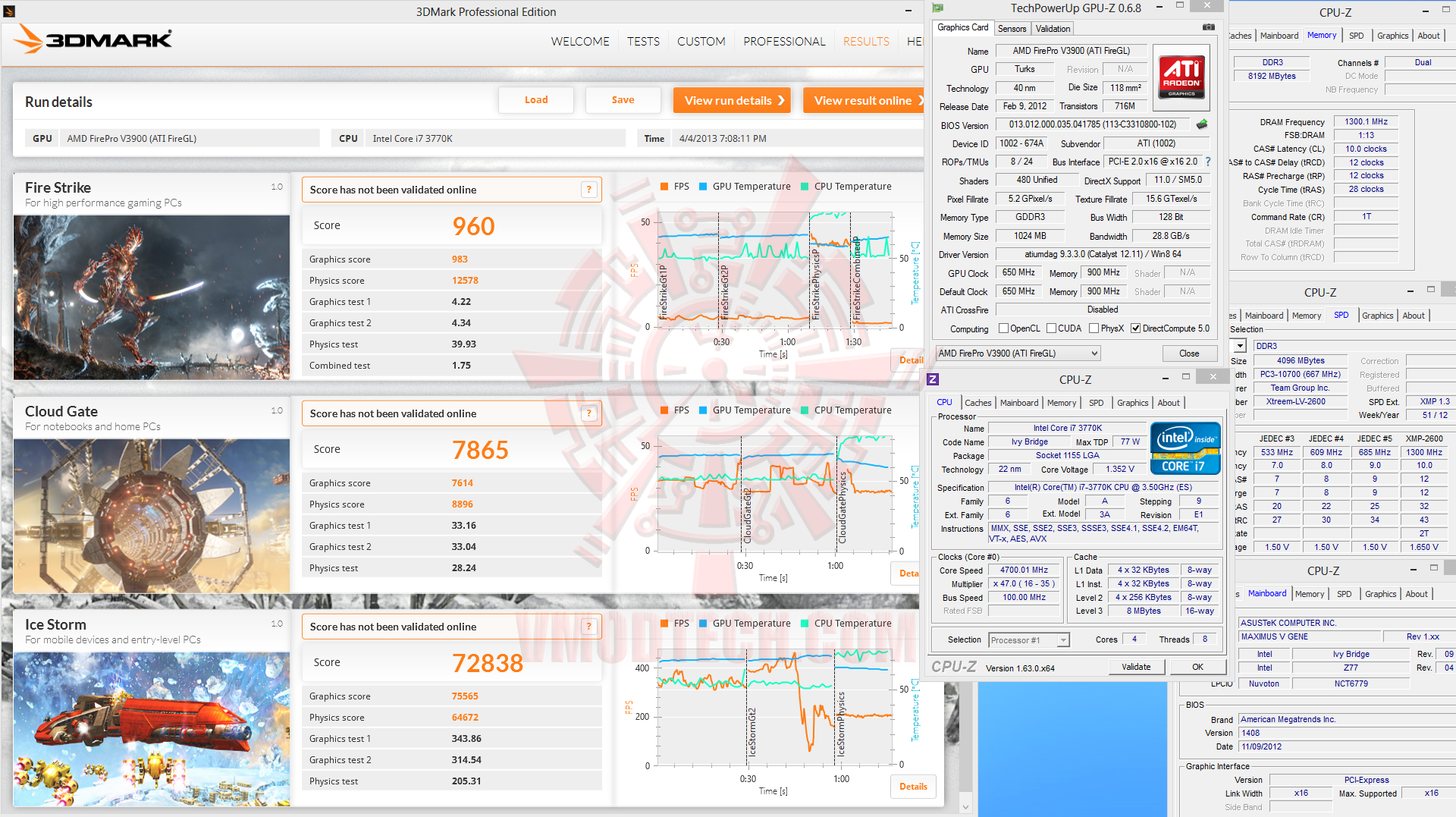Select the RESULTS tab in 3DMark
1456x817 pixels.
866,42
